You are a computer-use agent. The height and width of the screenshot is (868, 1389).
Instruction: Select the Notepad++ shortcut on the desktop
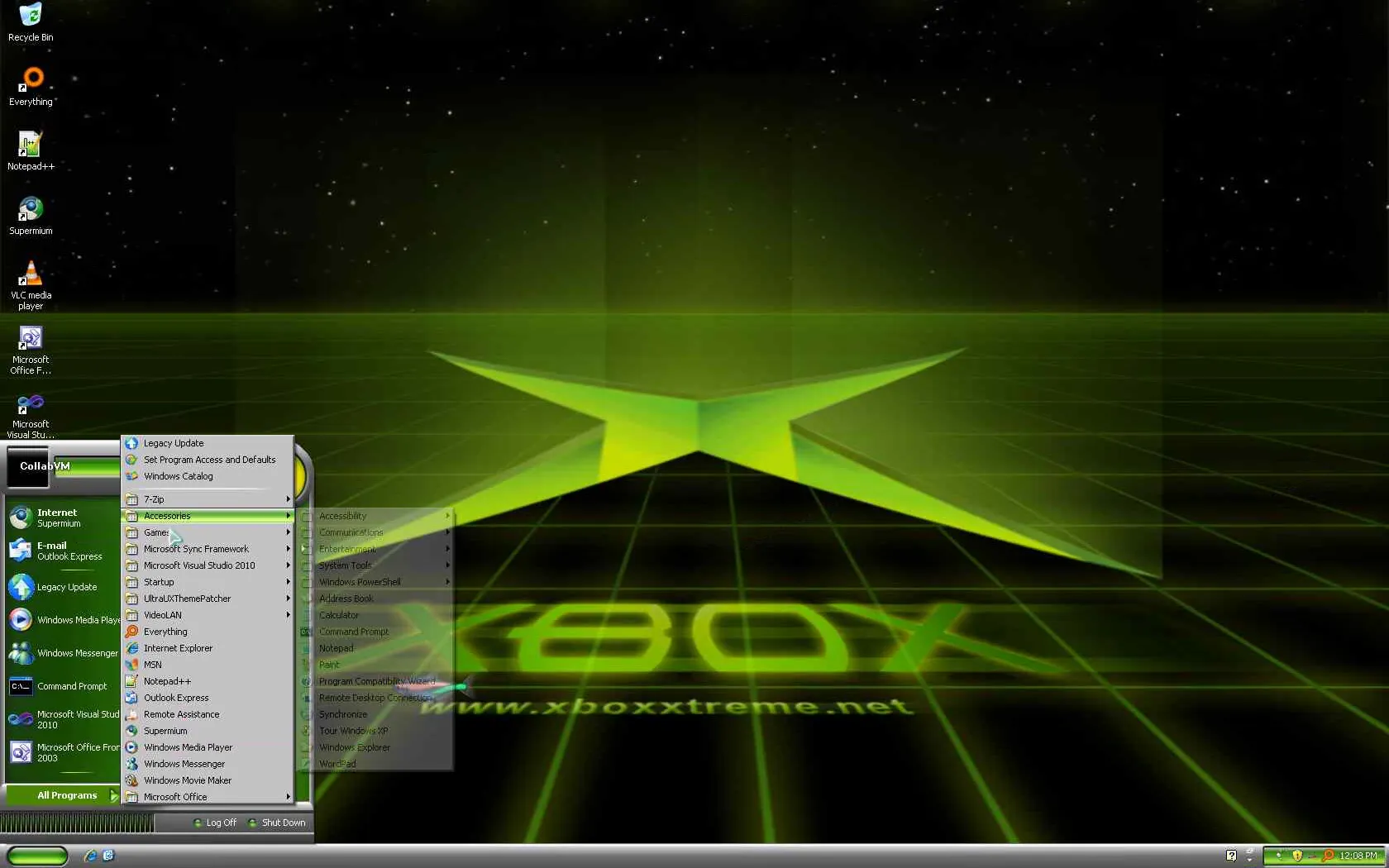(31, 151)
